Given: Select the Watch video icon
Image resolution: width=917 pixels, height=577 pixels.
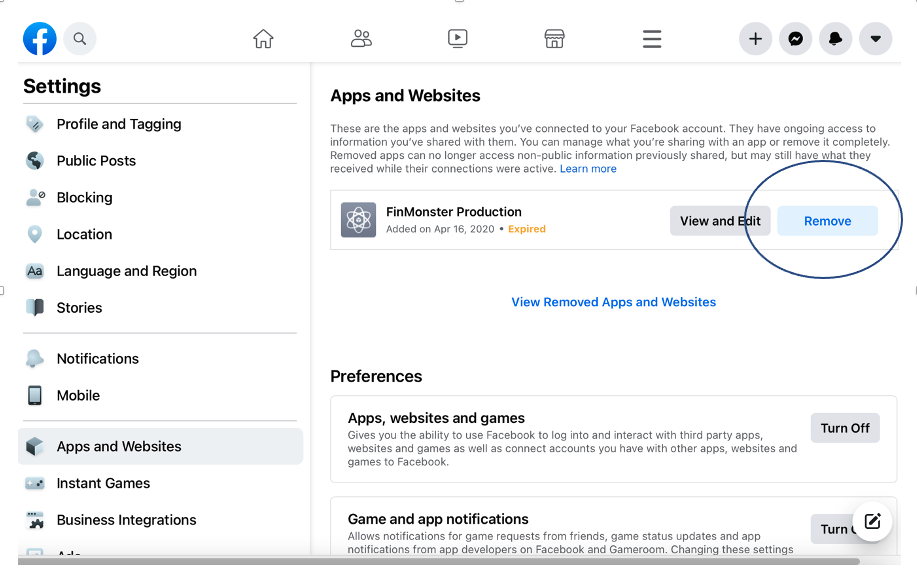Looking at the screenshot, I should pos(457,38).
